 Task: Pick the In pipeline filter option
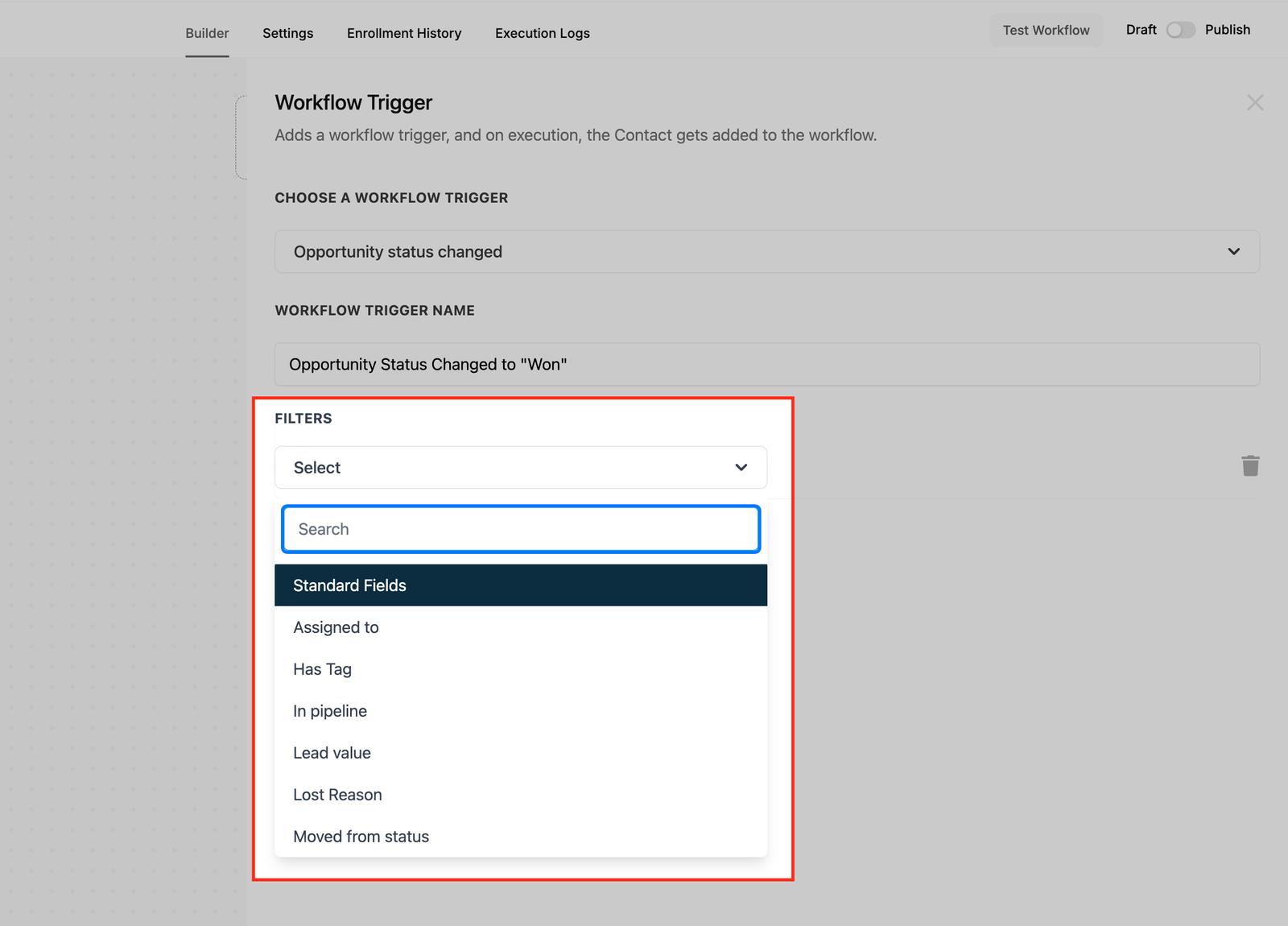click(330, 711)
